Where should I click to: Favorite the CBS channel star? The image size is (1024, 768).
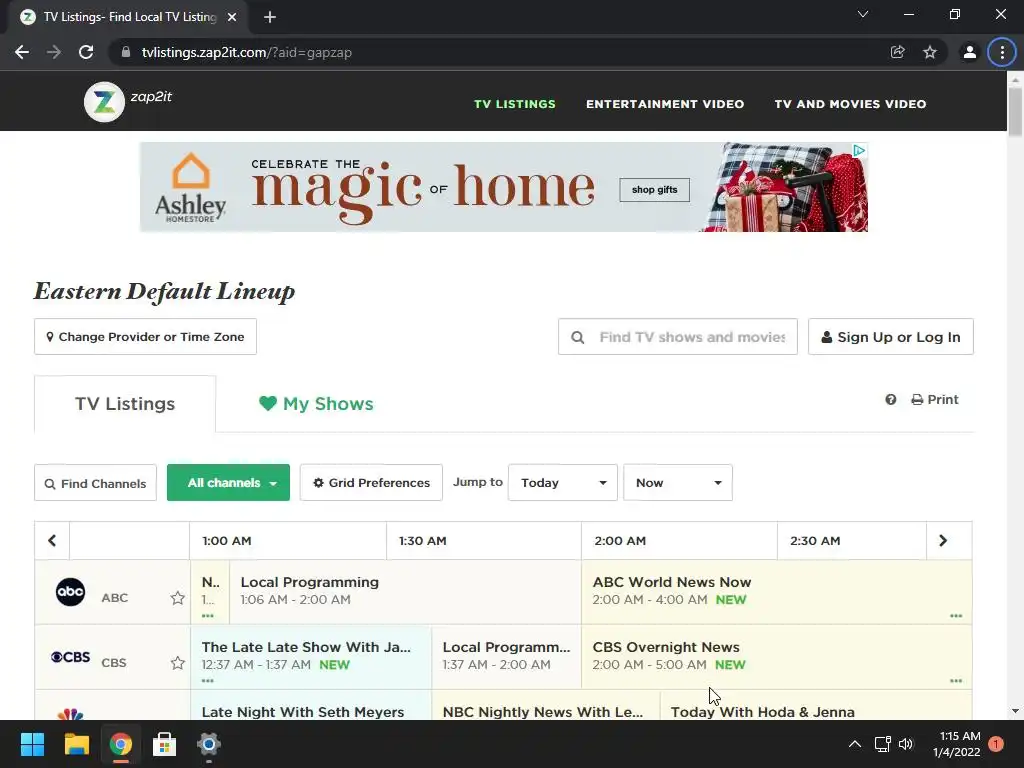pyautogui.click(x=177, y=663)
